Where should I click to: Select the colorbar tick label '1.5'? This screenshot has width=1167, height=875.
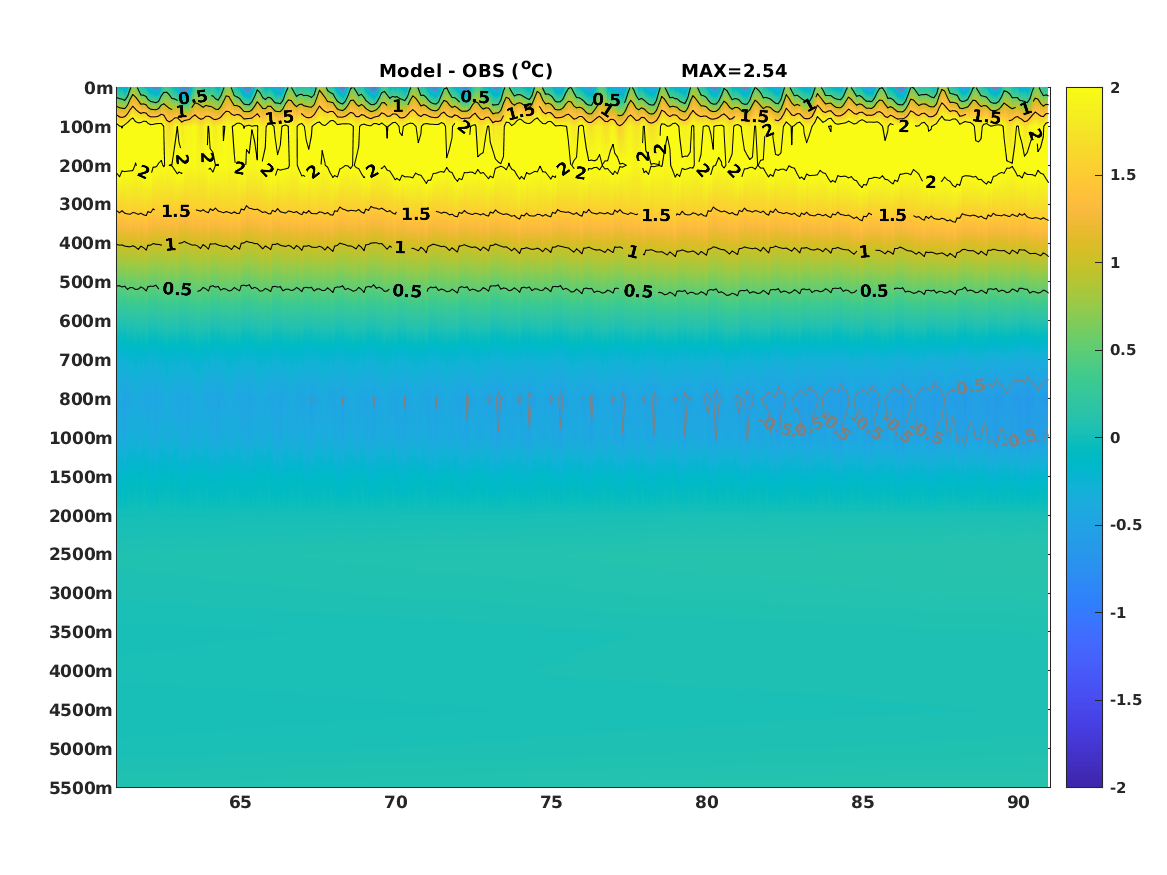pos(1123,175)
